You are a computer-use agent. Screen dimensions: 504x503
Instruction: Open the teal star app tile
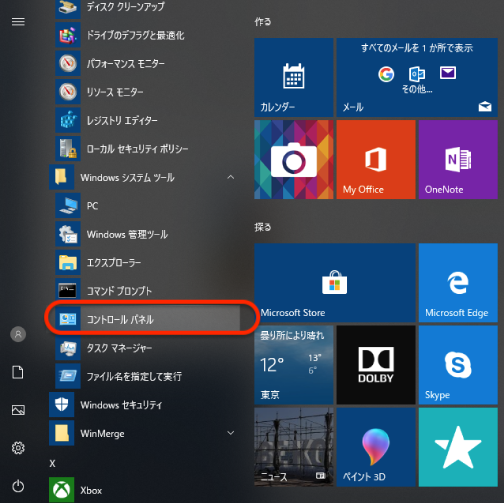tap(458, 447)
